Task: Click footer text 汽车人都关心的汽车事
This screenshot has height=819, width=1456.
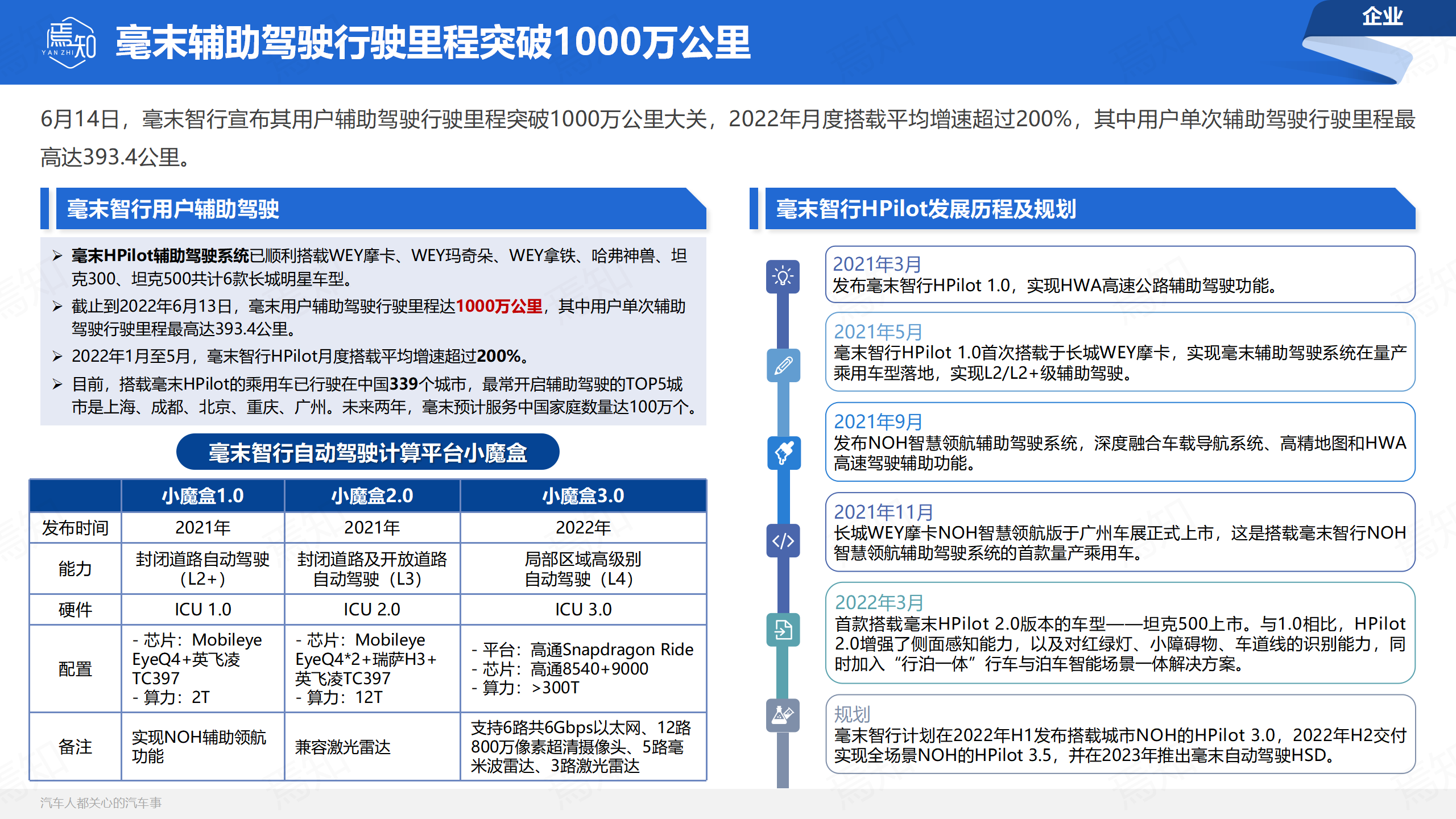Action: point(101,803)
